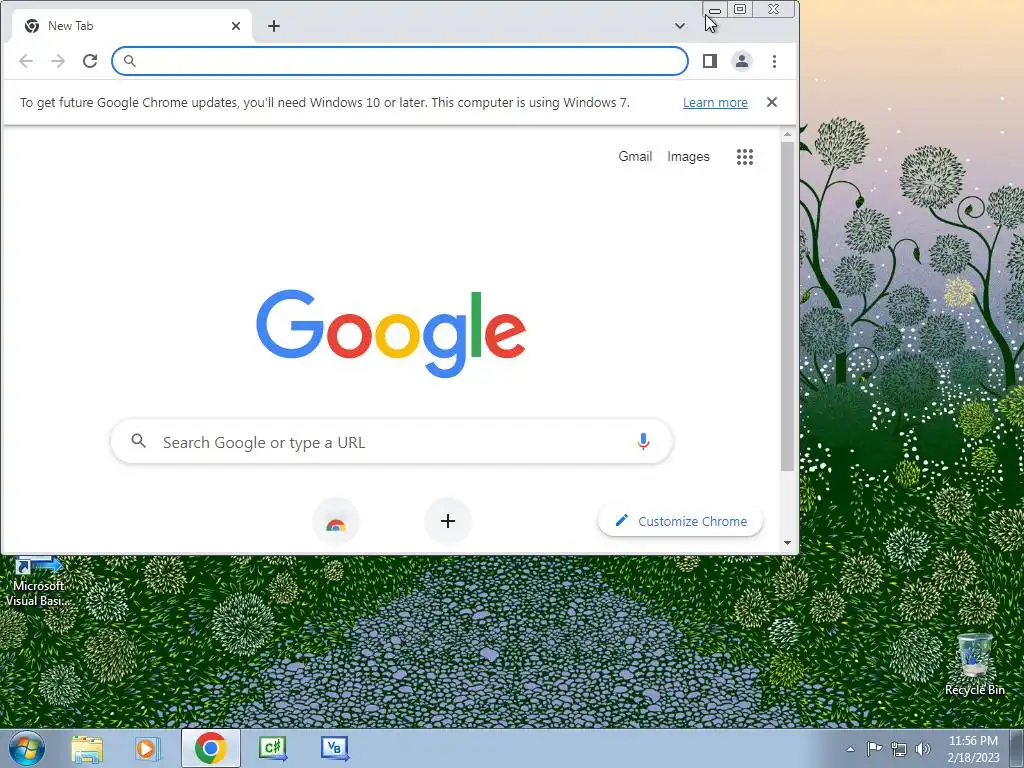
Task: Open the VB taskbar shortcut
Action: pyautogui.click(x=335, y=748)
